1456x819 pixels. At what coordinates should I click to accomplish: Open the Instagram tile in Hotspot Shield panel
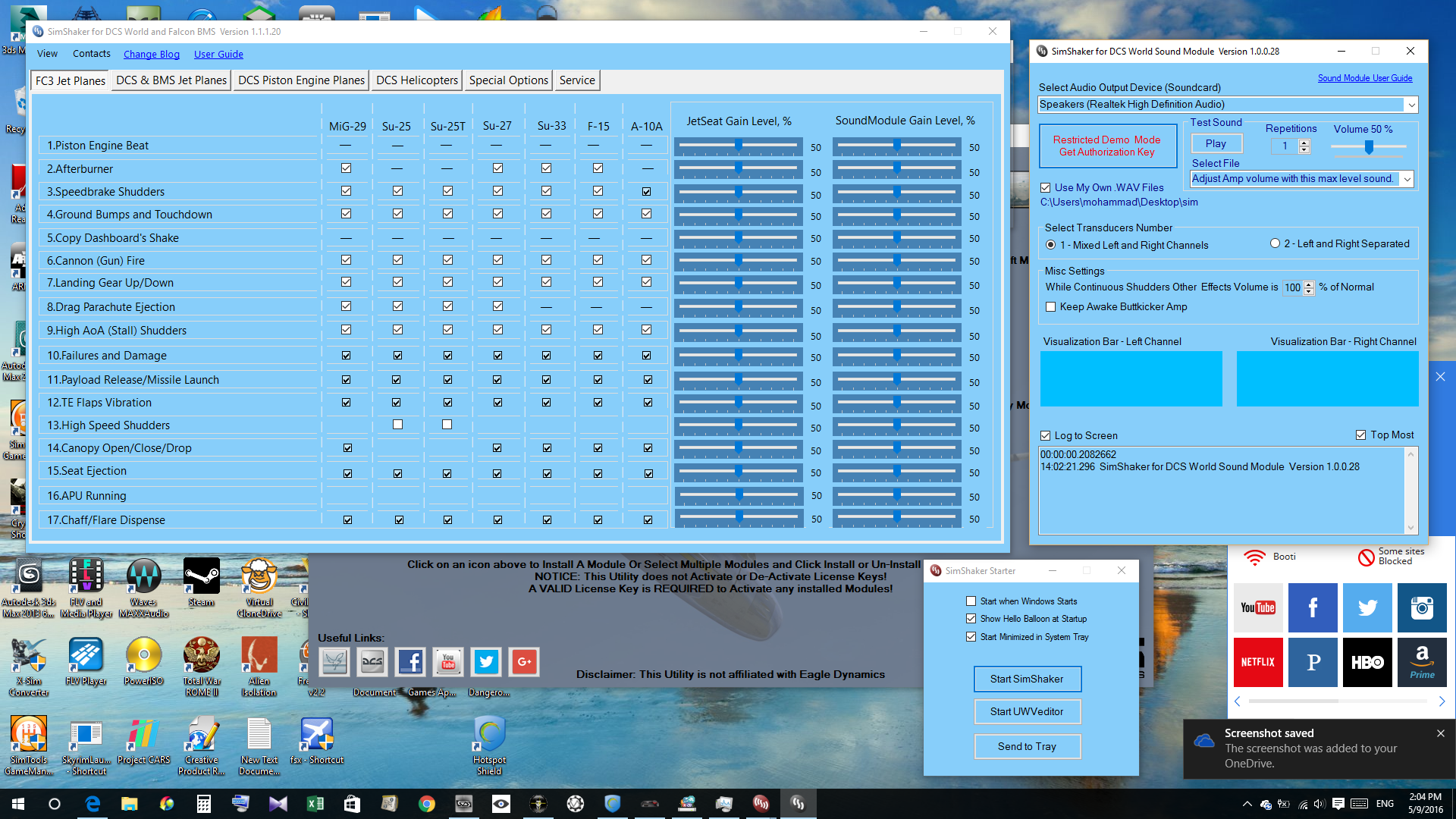tap(1422, 607)
